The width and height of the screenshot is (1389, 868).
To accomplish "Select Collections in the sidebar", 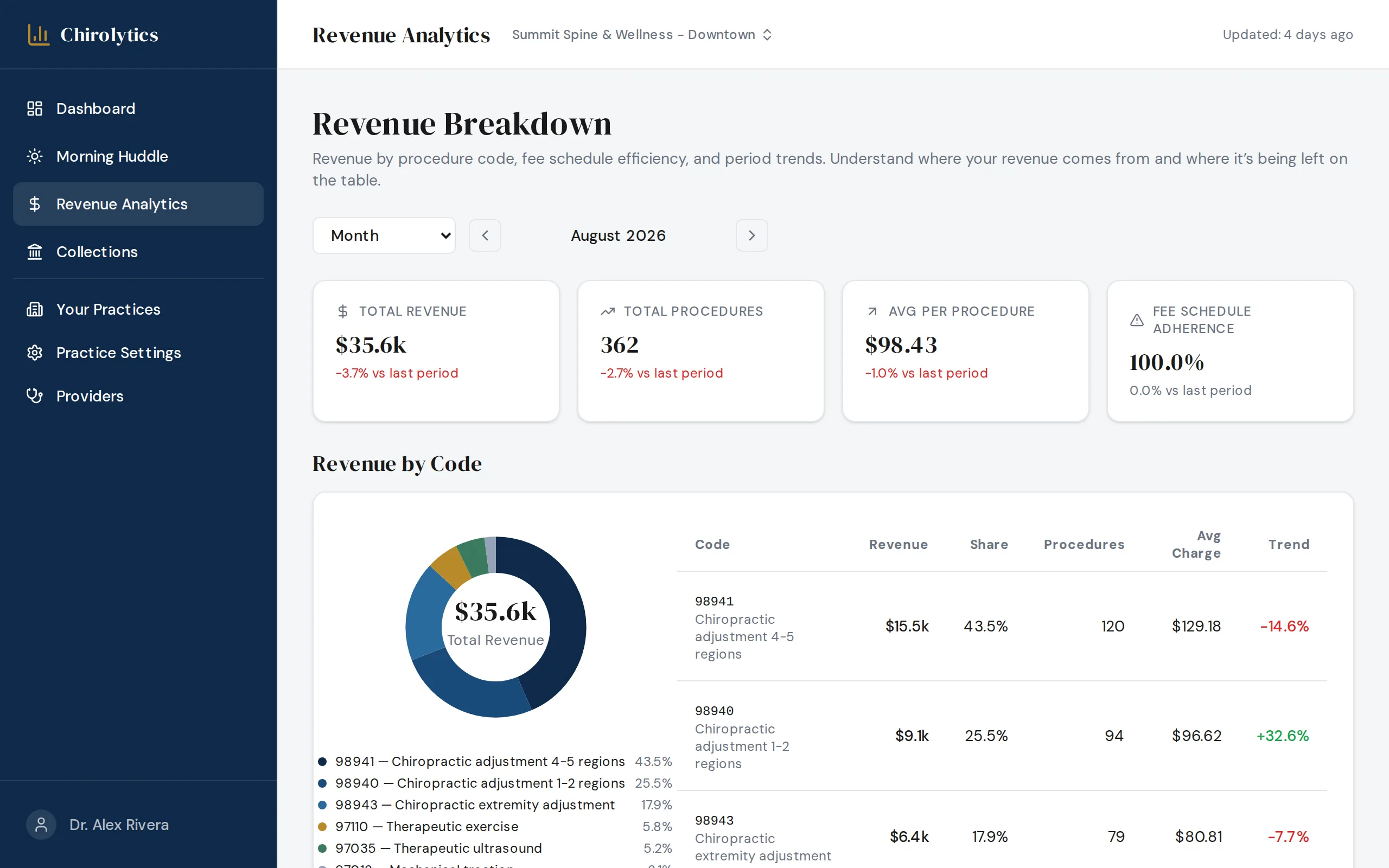I will (x=138, y=251).
